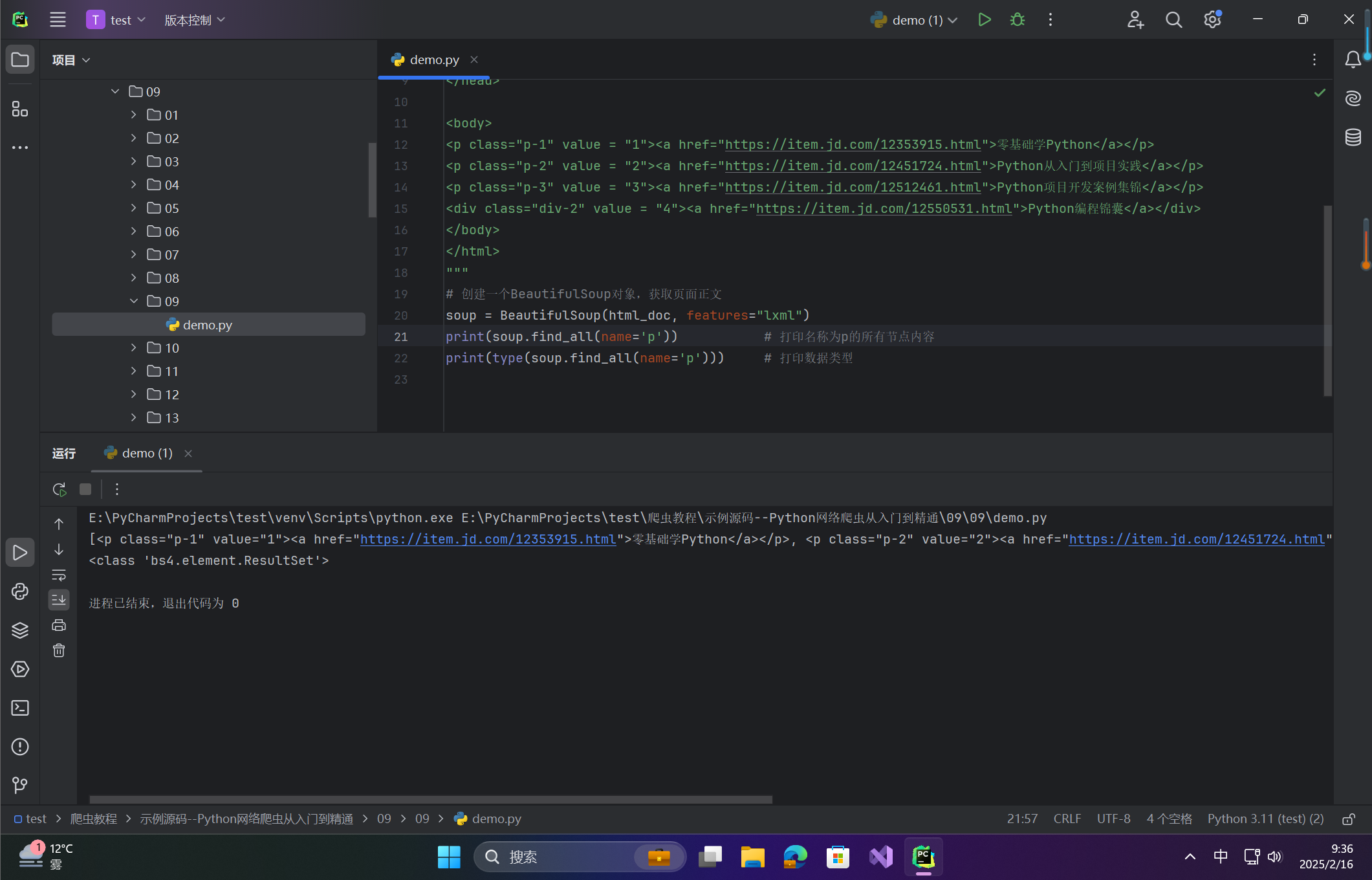The height and width of the screenshot is (880, 1372).
Task: Expand folder 05
Action: click(133, 208)
